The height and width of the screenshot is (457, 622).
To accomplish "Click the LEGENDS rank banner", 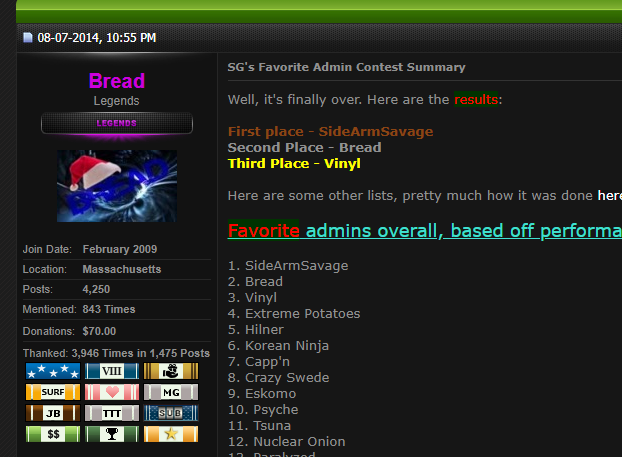I will point(117,123).
